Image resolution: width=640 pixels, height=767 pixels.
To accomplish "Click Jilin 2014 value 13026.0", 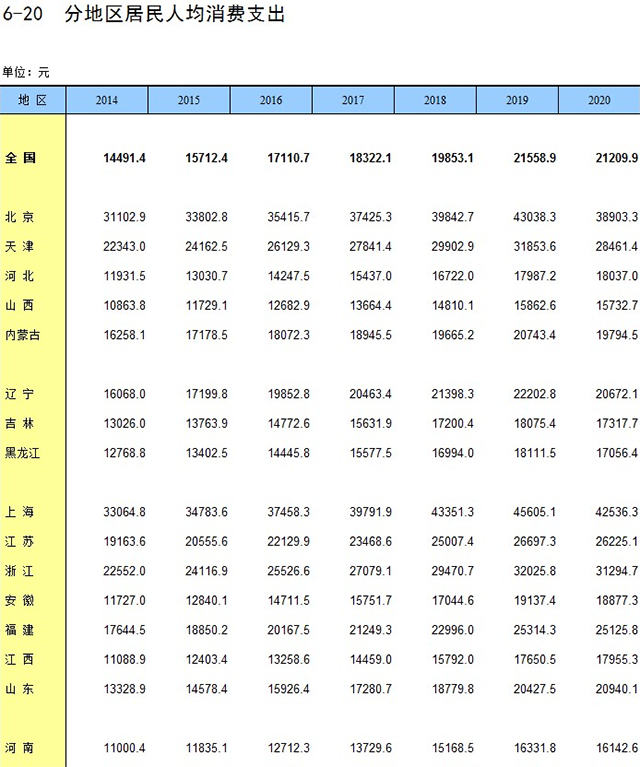I will pos(124,424).
